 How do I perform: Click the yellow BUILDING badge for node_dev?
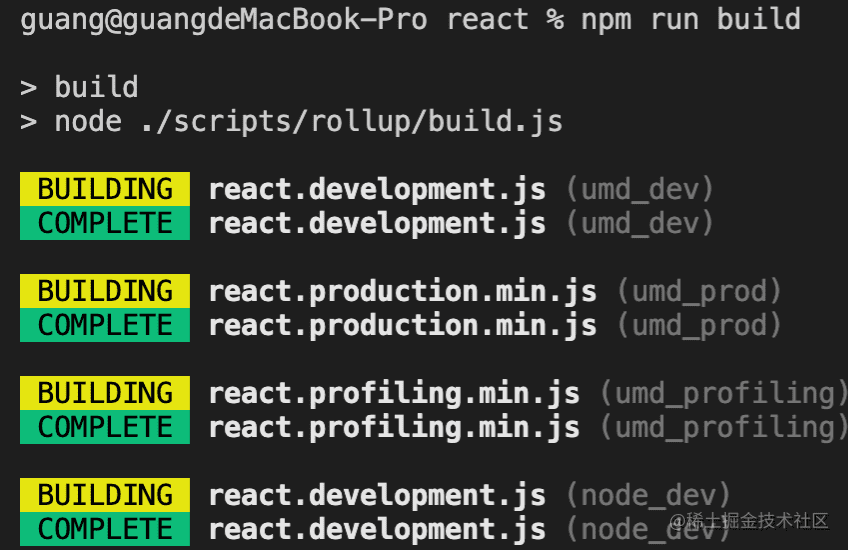(x=104, y=495)
